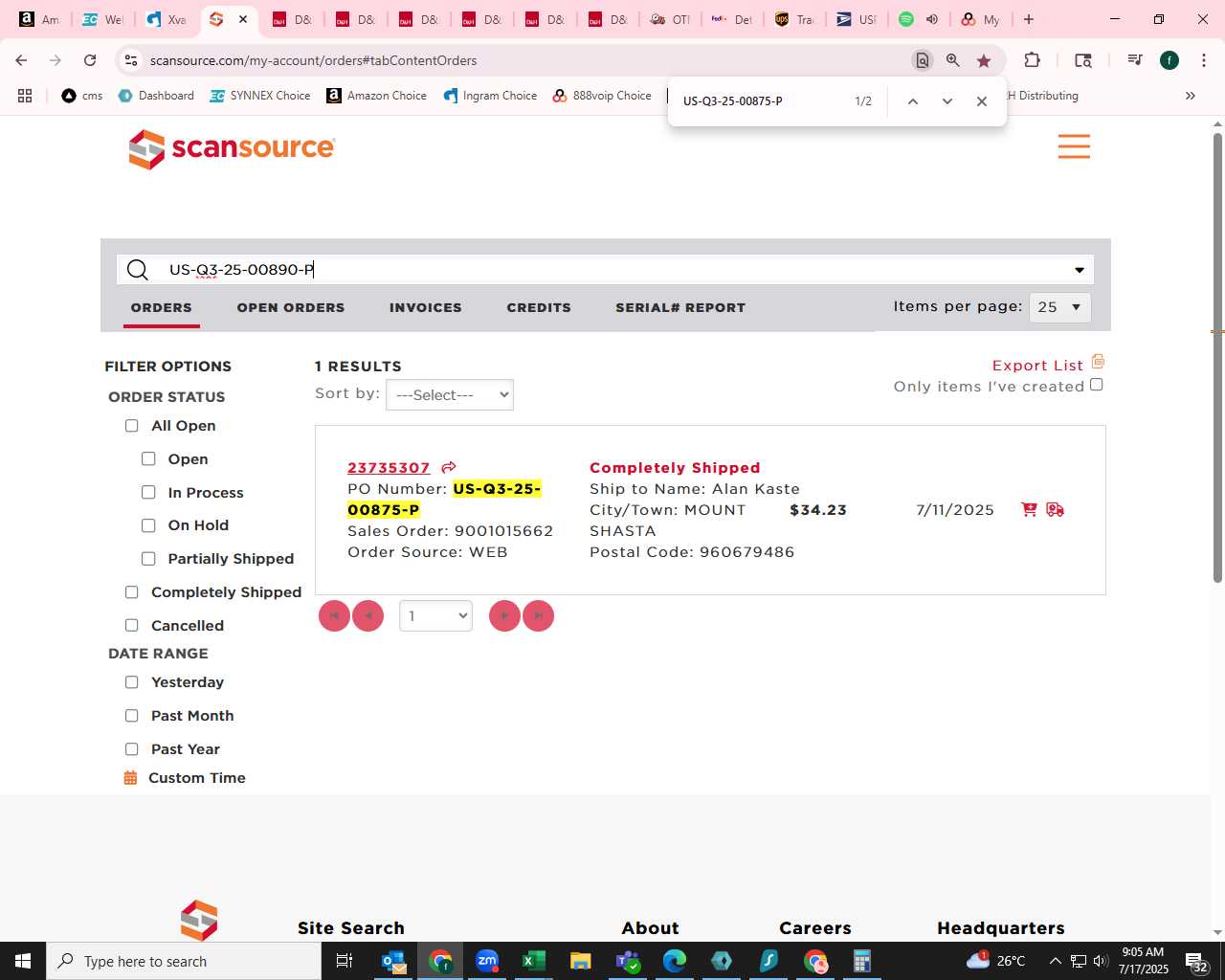Click the shipment tracking truck icon
The width and height of the screenshot is (1225, 980).
tap(1056, 510)
